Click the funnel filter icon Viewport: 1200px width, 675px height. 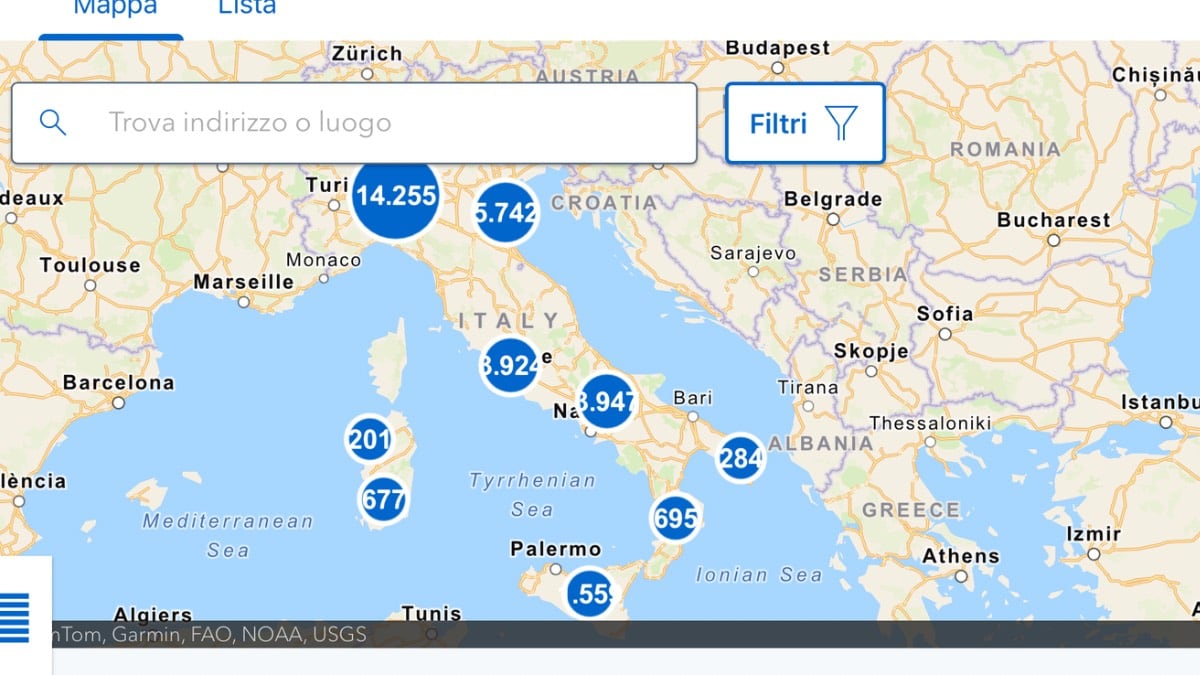coord(841,123)
